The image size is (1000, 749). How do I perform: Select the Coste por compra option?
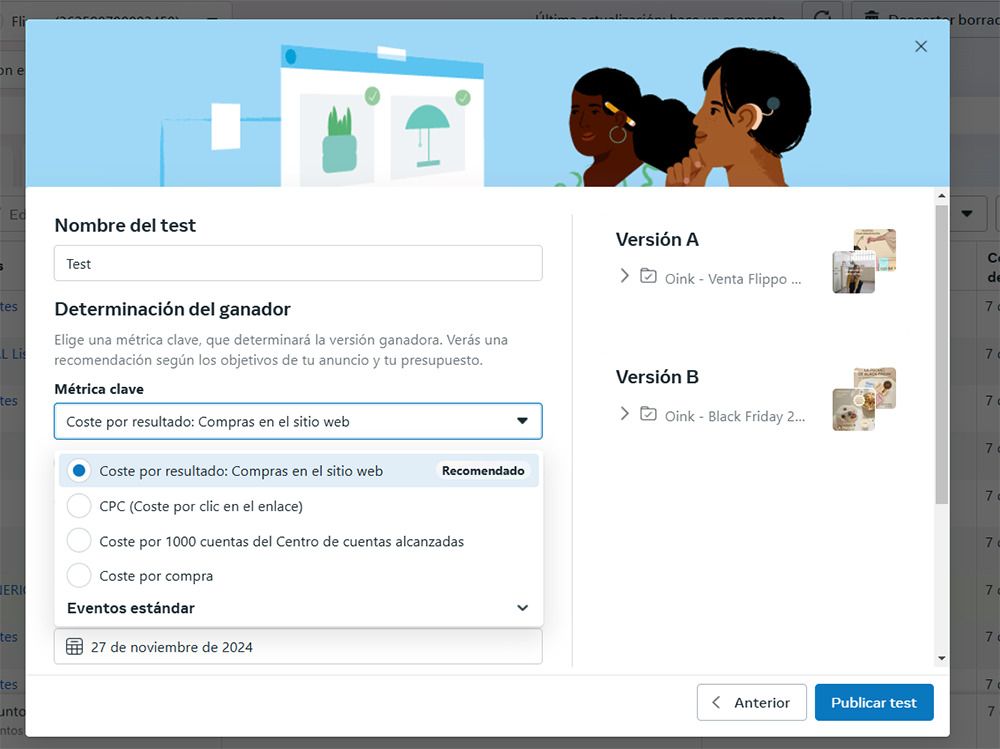[79, 576]
